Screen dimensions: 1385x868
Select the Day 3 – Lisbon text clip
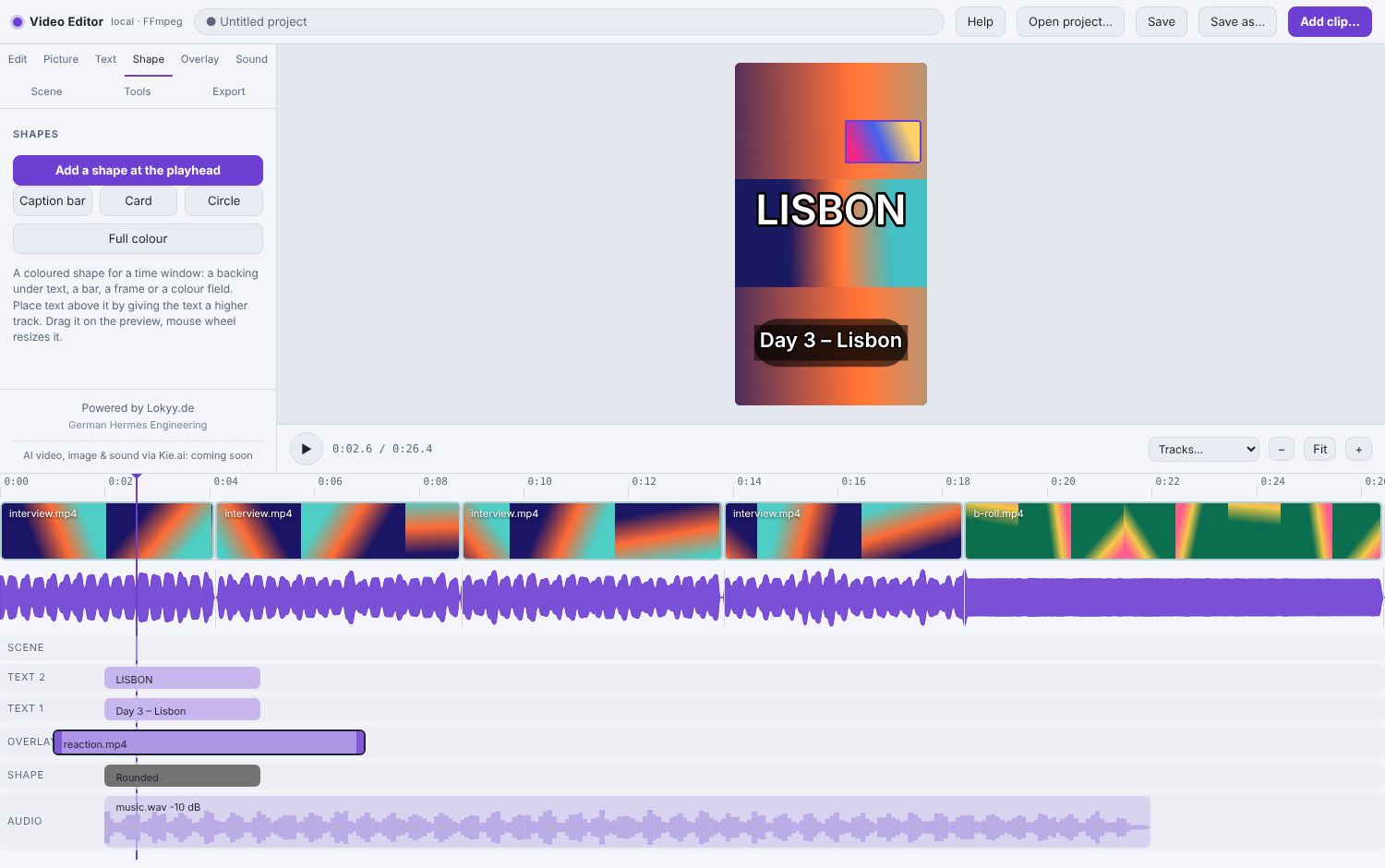(x=182, y=710)
